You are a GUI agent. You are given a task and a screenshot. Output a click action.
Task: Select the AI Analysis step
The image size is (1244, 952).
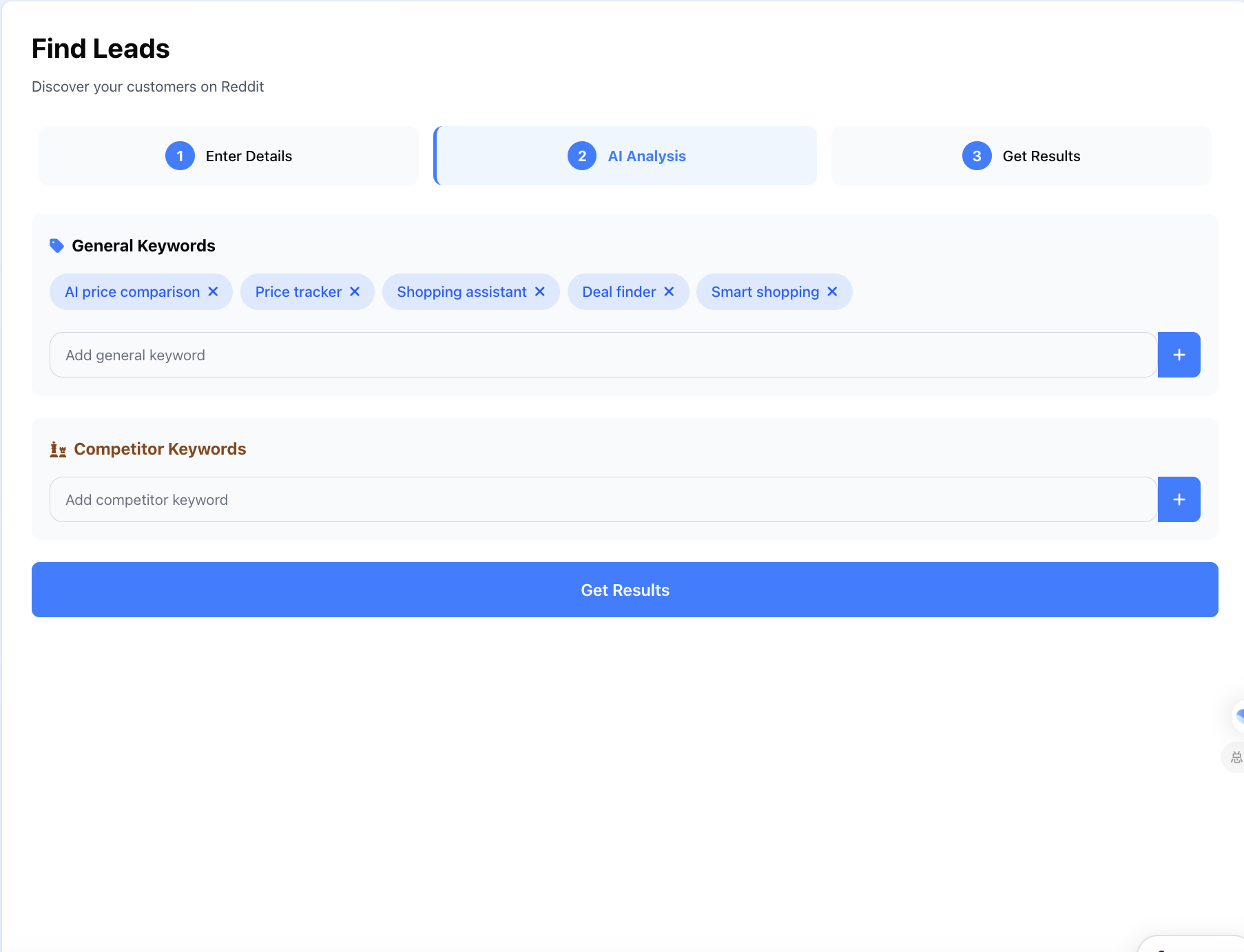pos(625,156)
